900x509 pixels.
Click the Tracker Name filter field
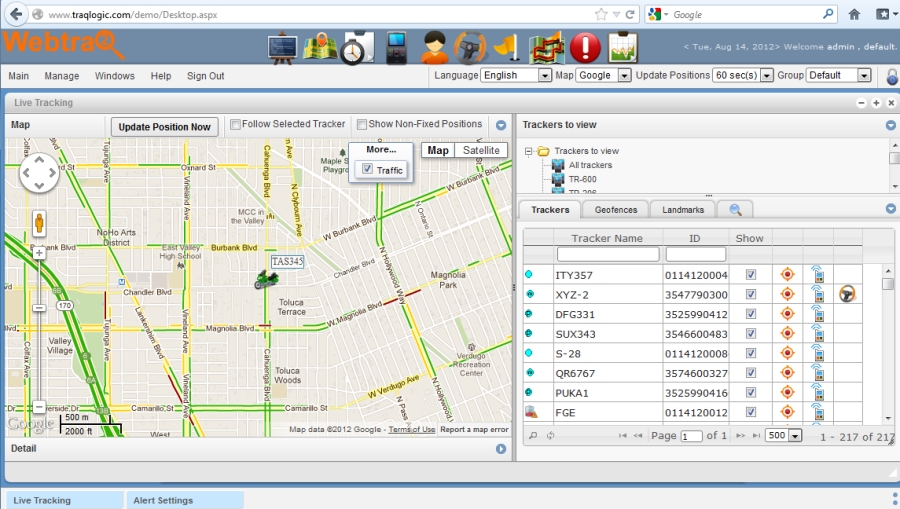(608, 254)
